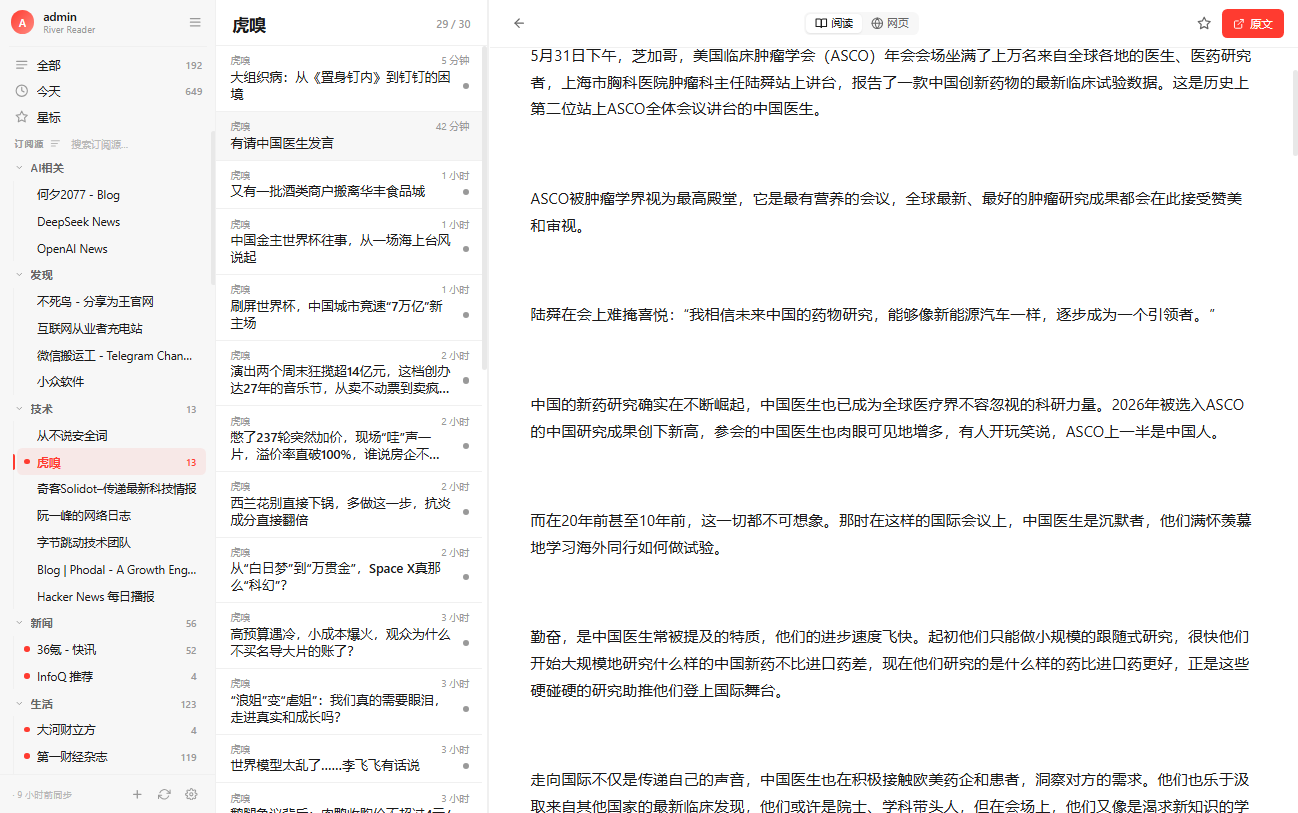Open the 阮一峰的网络日志 feed
This screenshot has height=813, width=1298.
pos(108,516)
